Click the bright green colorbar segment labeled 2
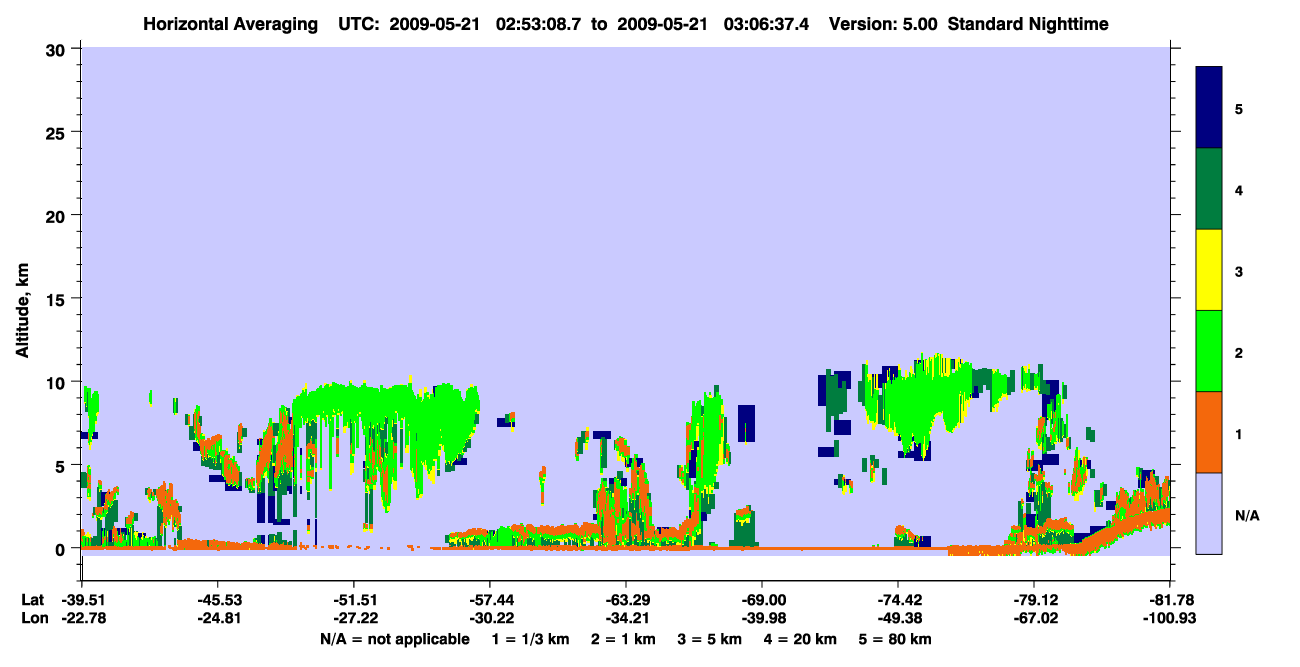 (1209, 351)
